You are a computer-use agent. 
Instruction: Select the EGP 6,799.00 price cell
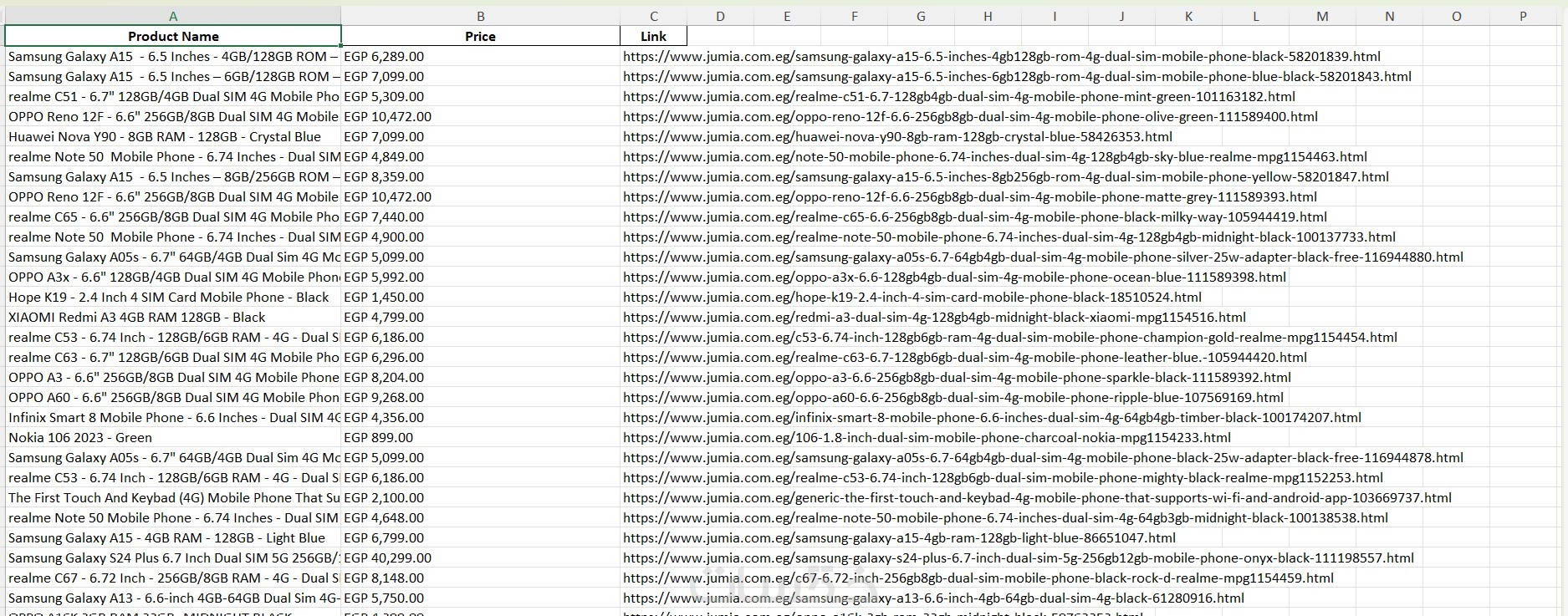click(x=481, y=537)
